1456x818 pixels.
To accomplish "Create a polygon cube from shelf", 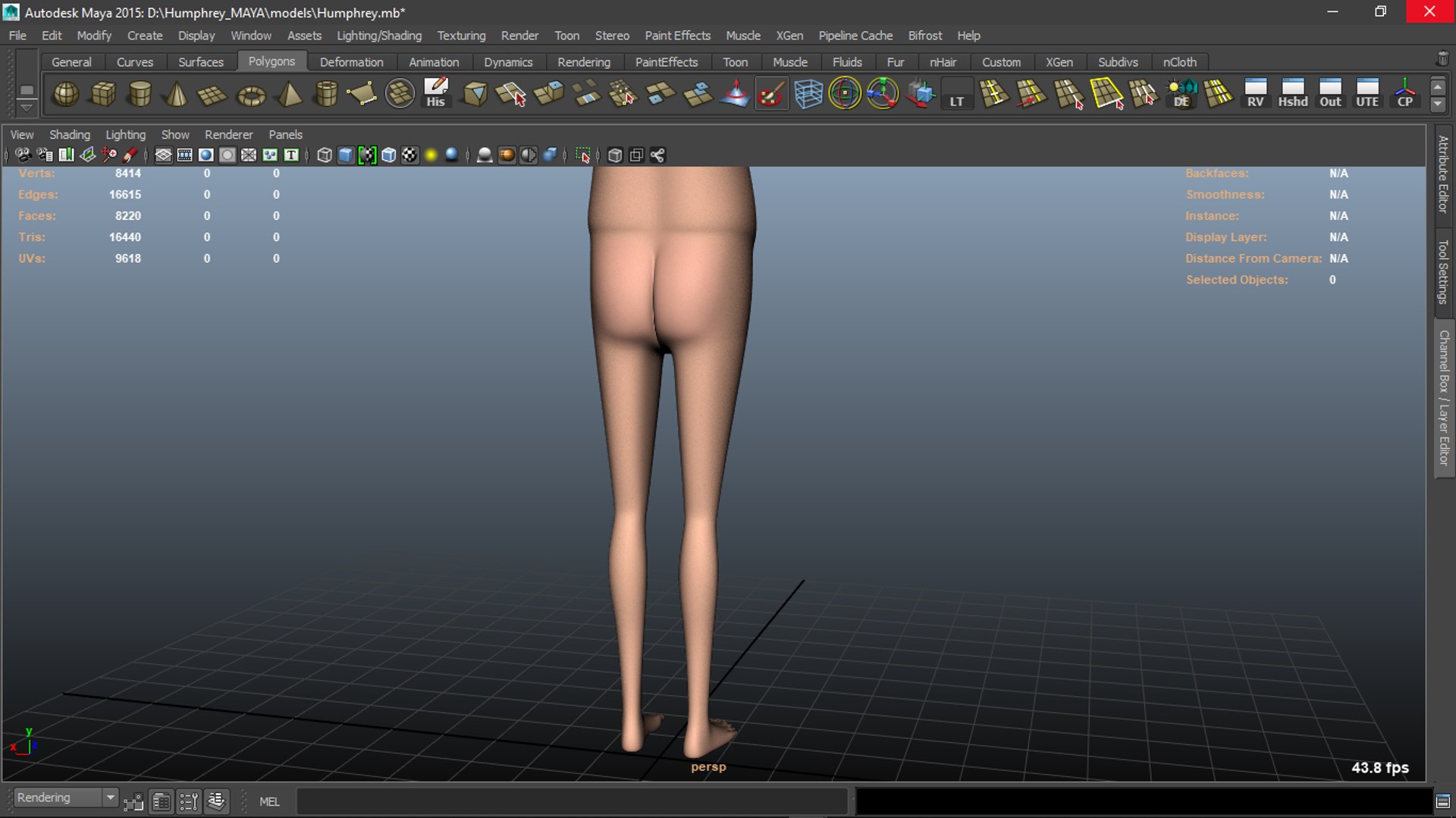I will 103,94.
